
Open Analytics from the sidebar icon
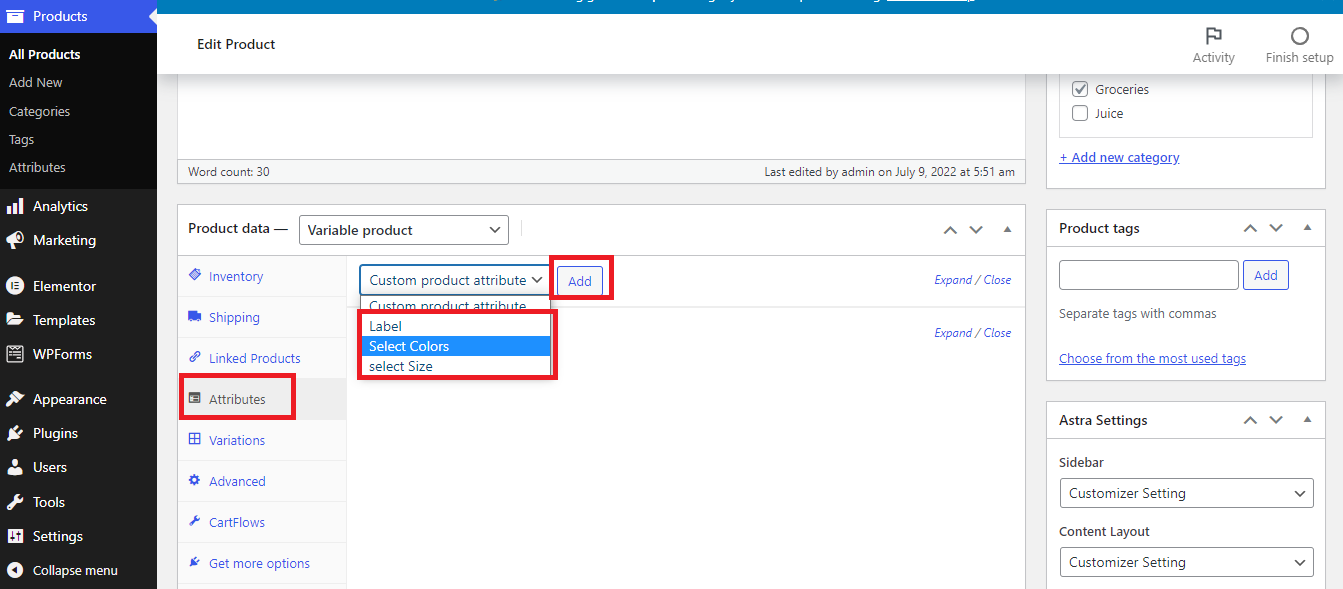(15, 206)
